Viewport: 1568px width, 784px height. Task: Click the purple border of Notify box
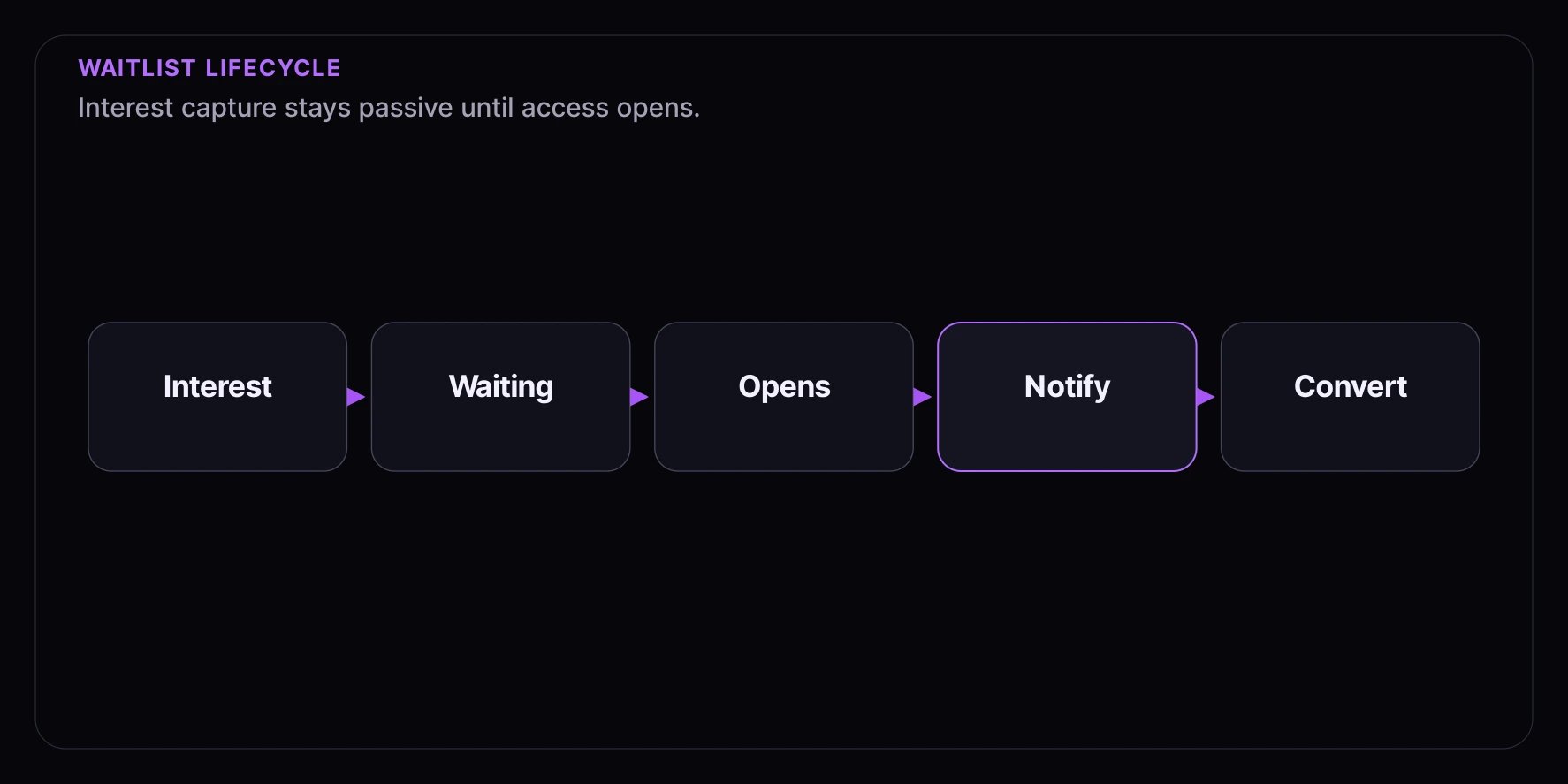pos(1067,323)
